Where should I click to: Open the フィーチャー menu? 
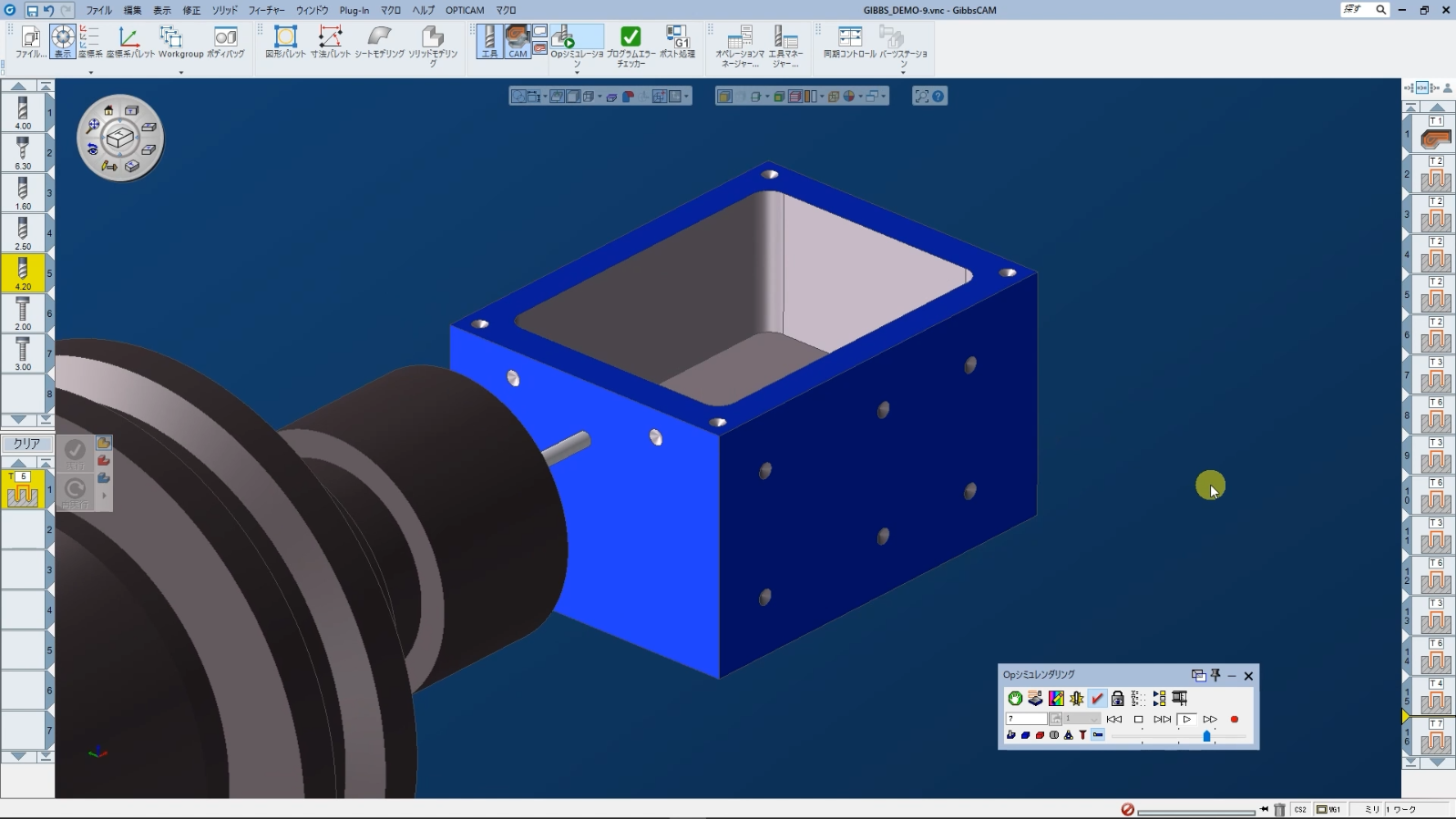(266, 10)
